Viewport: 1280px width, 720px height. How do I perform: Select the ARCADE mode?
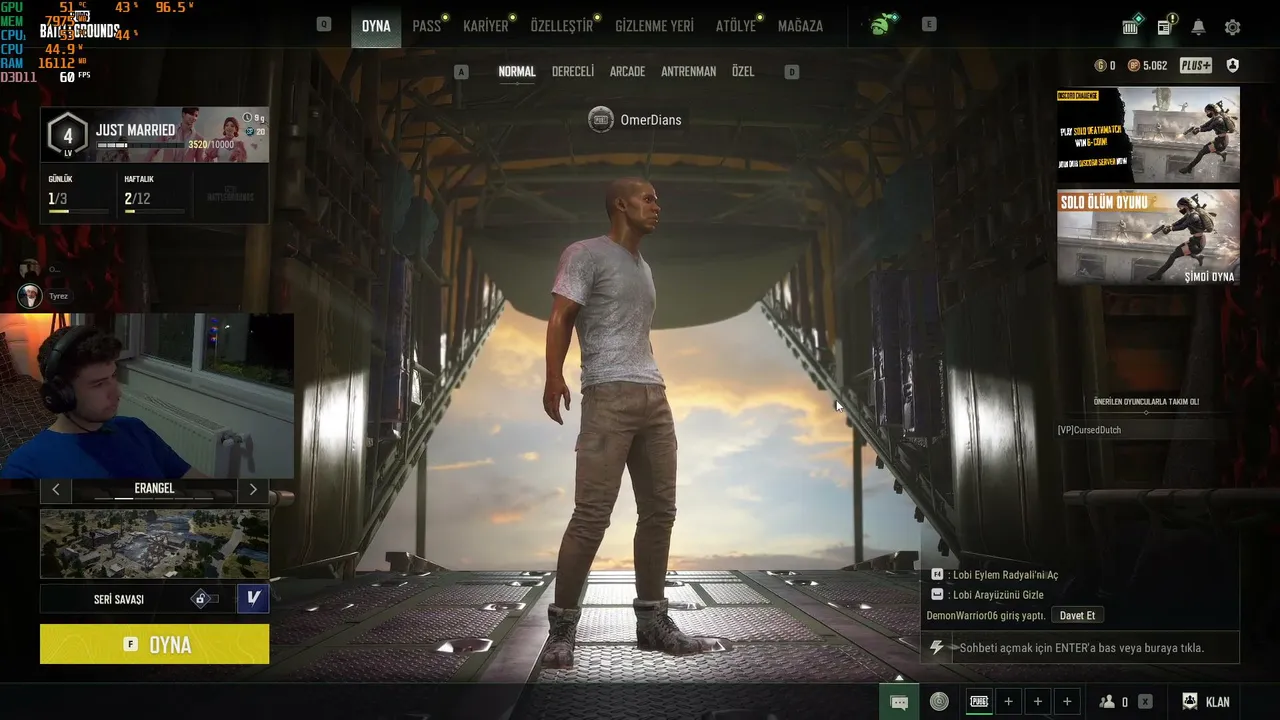tap(627, 72)
